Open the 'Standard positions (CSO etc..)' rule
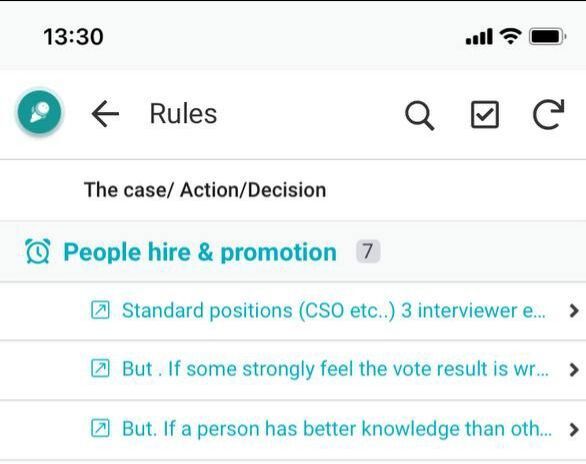 click(x=333, y=310)
